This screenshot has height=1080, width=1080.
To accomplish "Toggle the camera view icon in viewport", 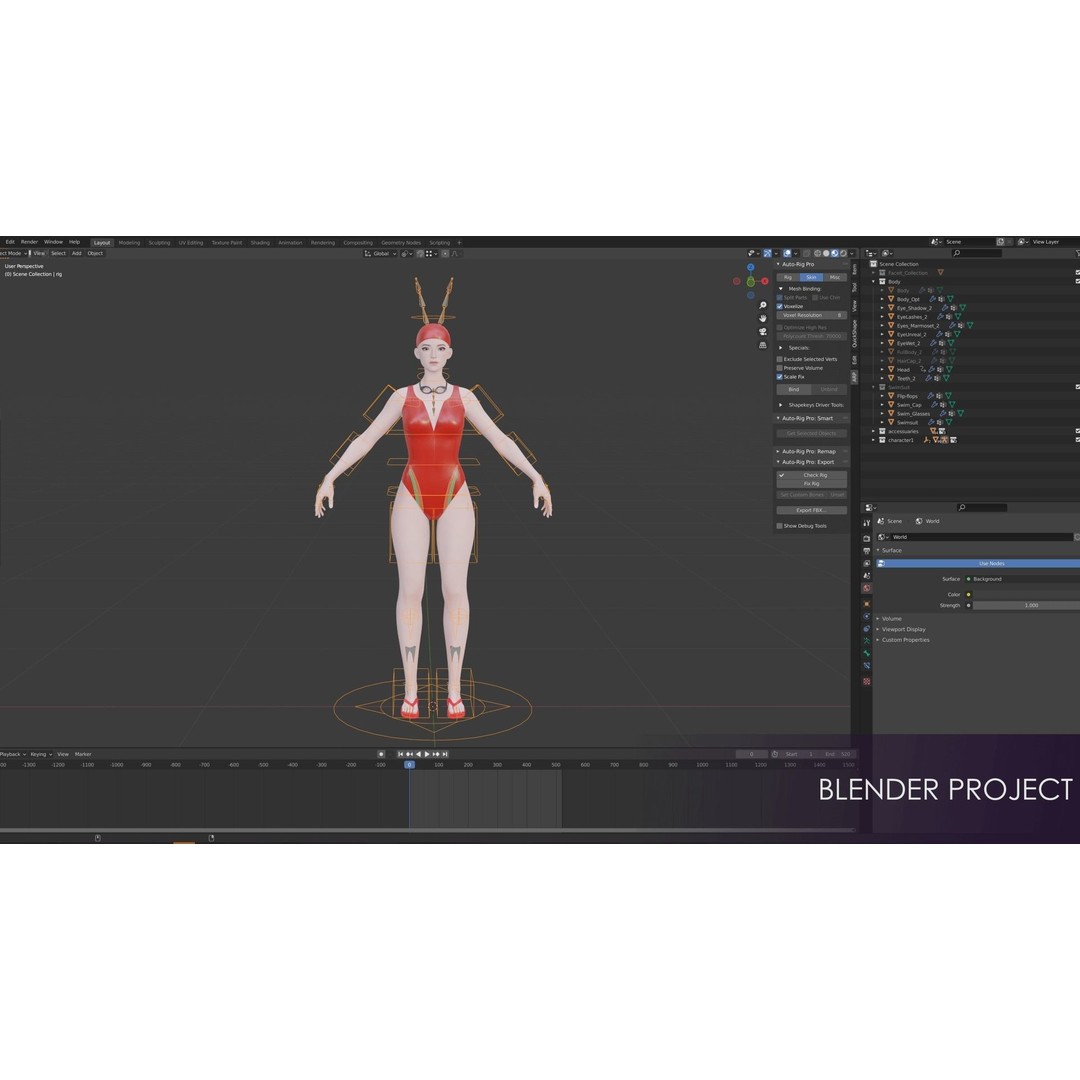I will (x=762, y=331).
